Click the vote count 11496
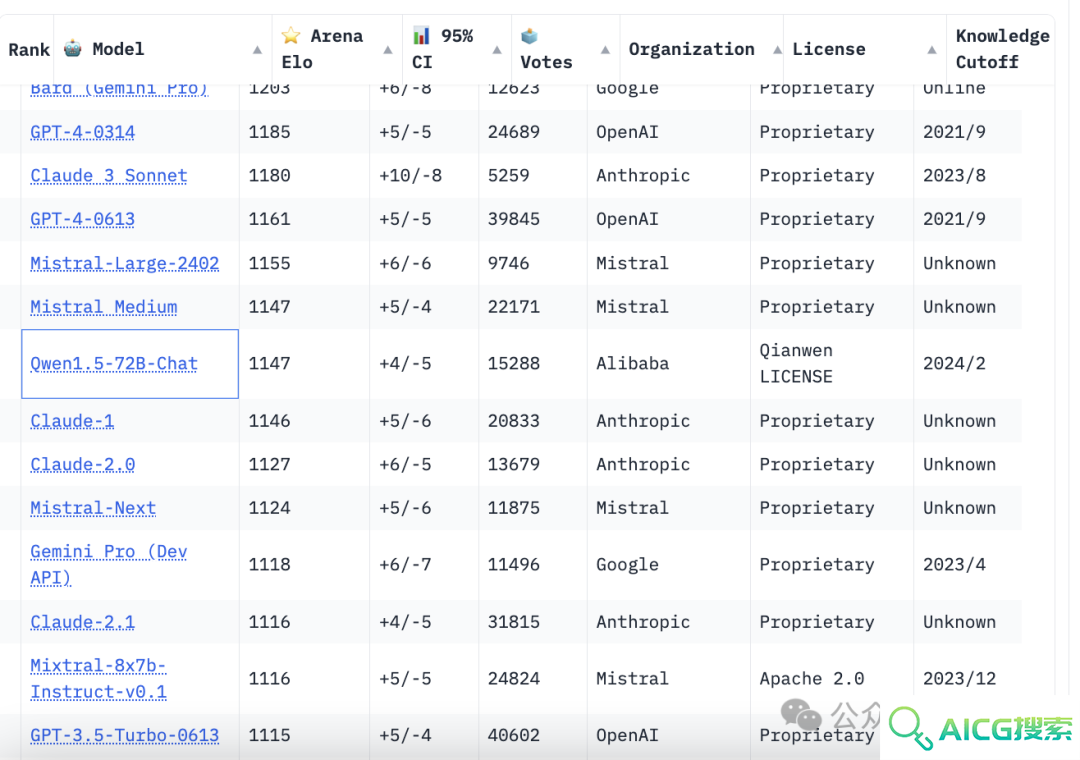Screen dimensions: 1080x760 click(514, 564)
